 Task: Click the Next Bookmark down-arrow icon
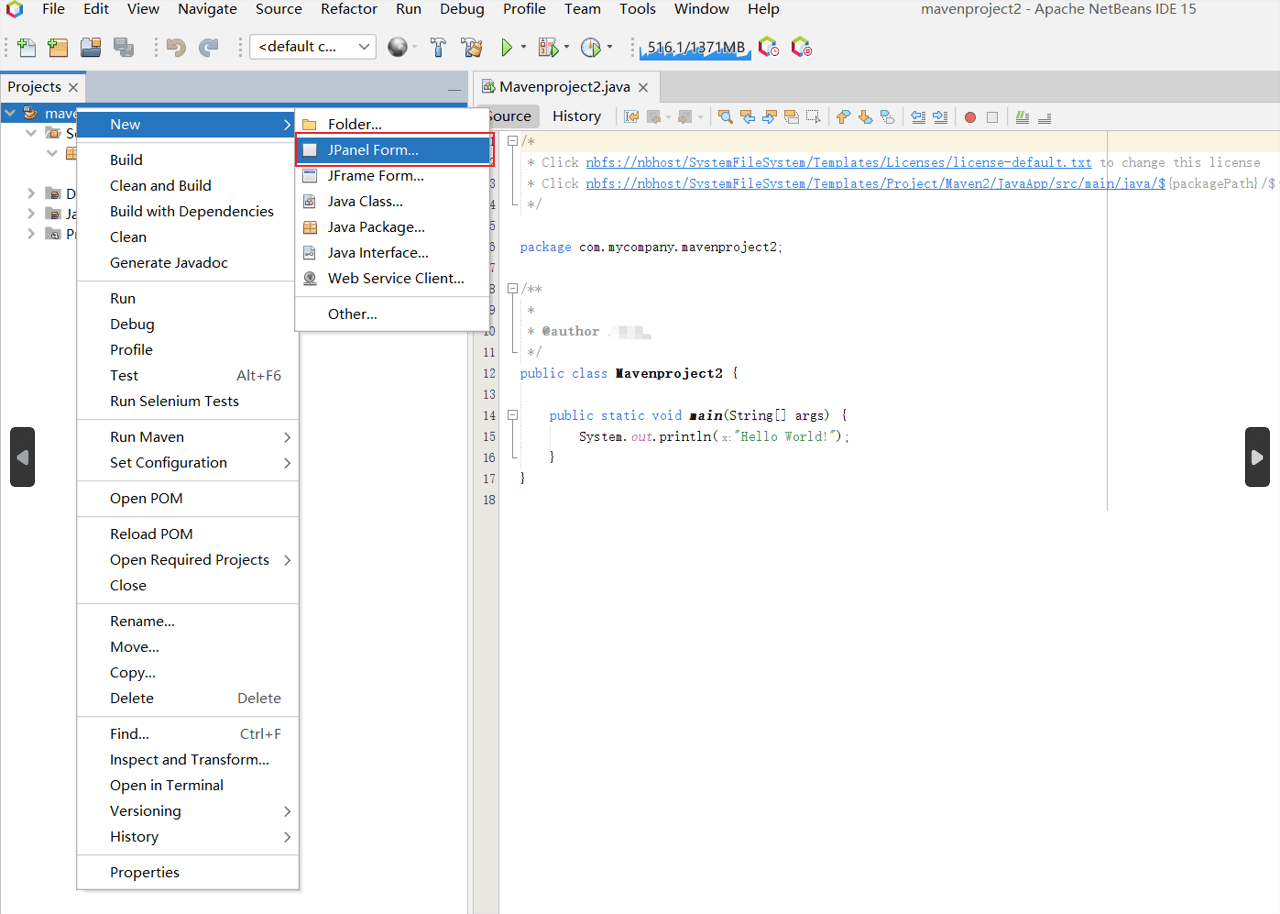point(865,117)
